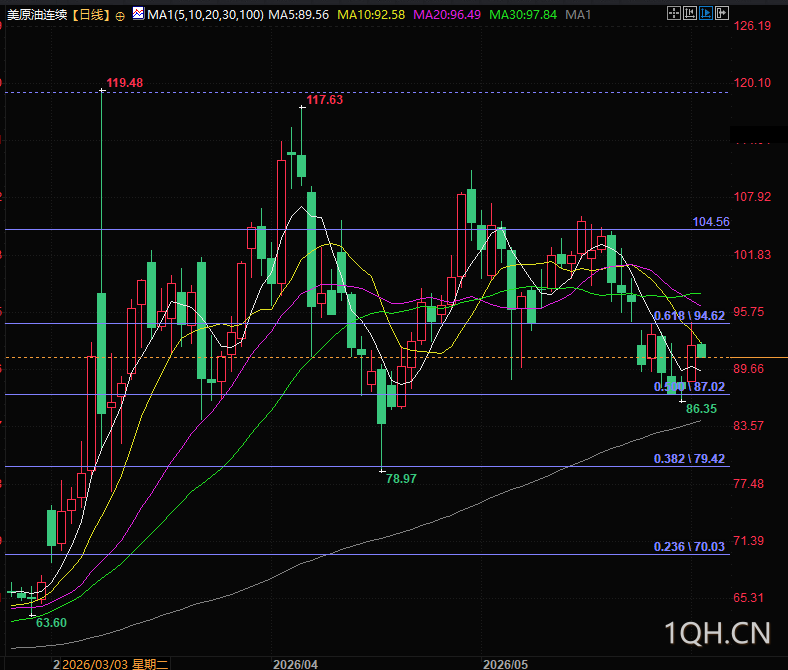Click the 0.382 \ 79.42 retracement label
This screenshot has width=788, height=670.
[689, 458]
